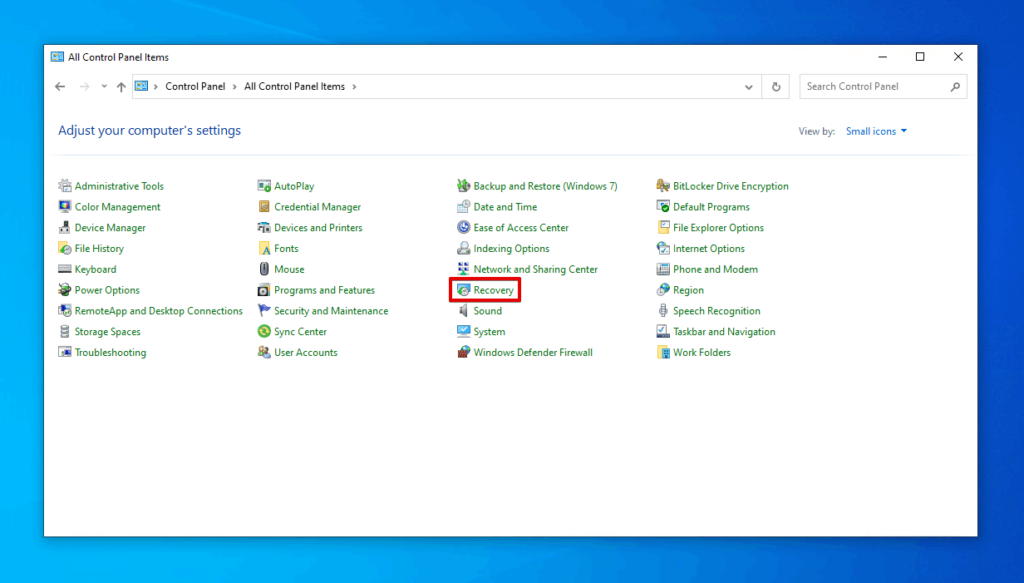Open Power Options
The height and width of the screenshot is (583, 1024).
click(x=105, y=290)
